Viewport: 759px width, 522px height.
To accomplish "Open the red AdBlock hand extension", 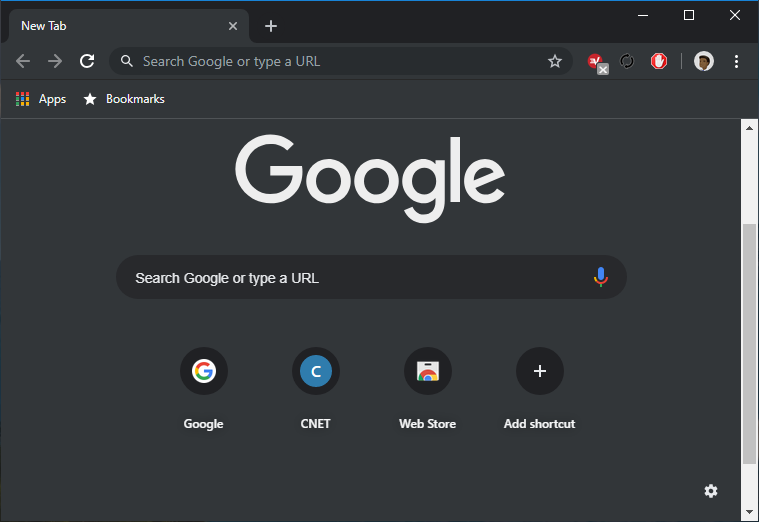I will [x=659, y=61].
